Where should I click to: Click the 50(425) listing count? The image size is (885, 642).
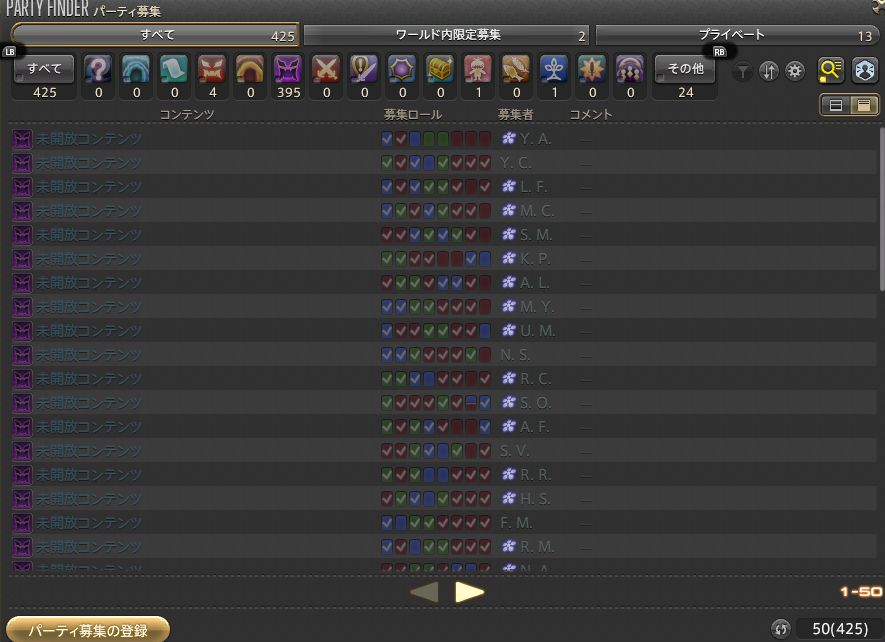[x=839, y=628]
